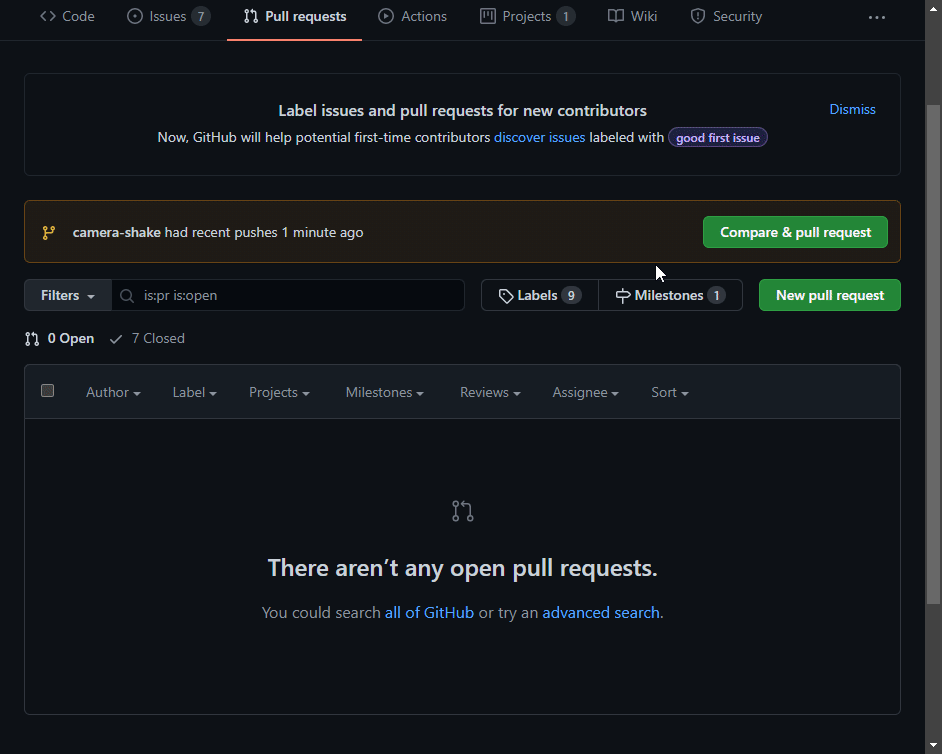
Task: Expand the Projects filter dropdown
Action: click(279, 392)
